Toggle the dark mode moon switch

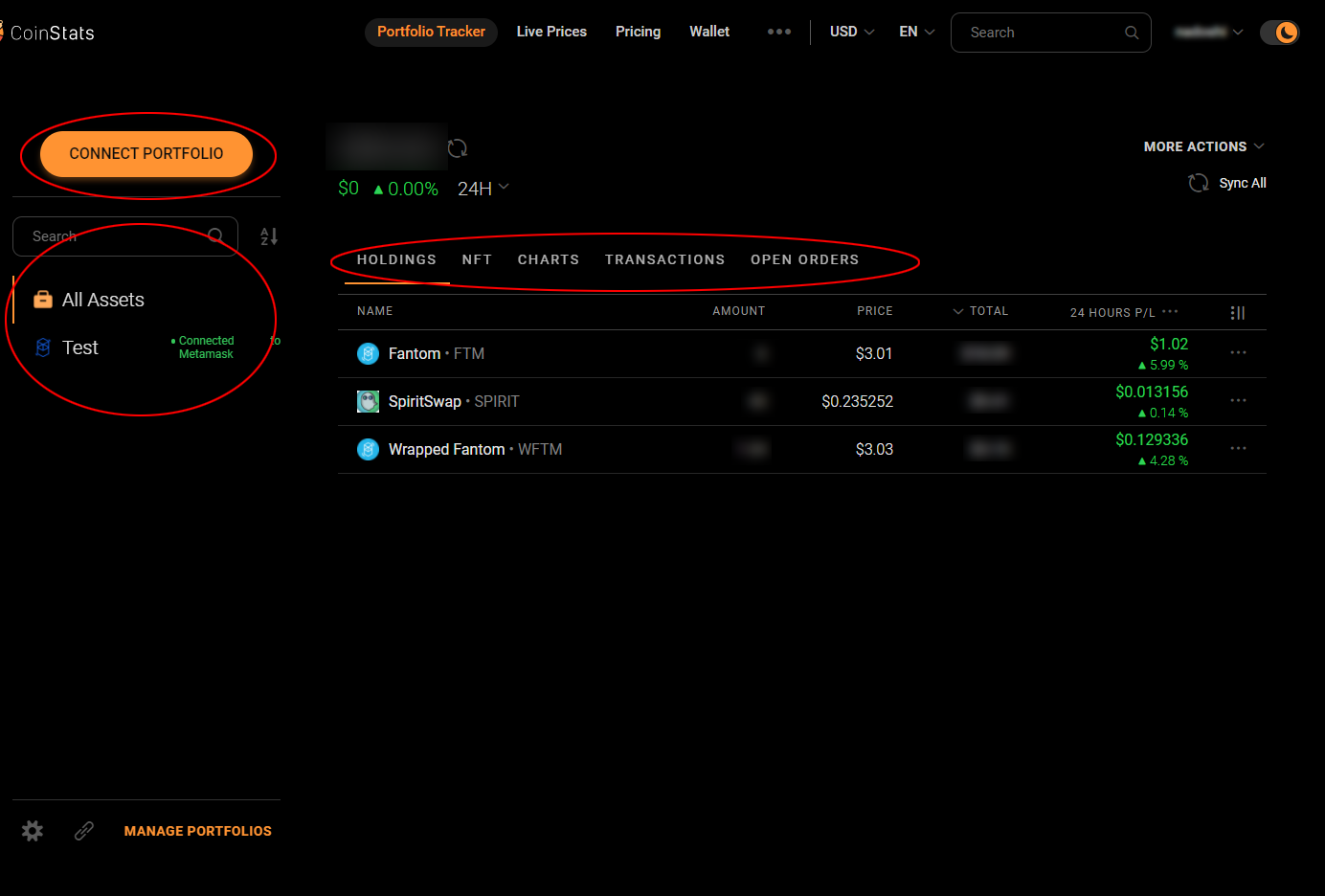[x=1280, y=33]
